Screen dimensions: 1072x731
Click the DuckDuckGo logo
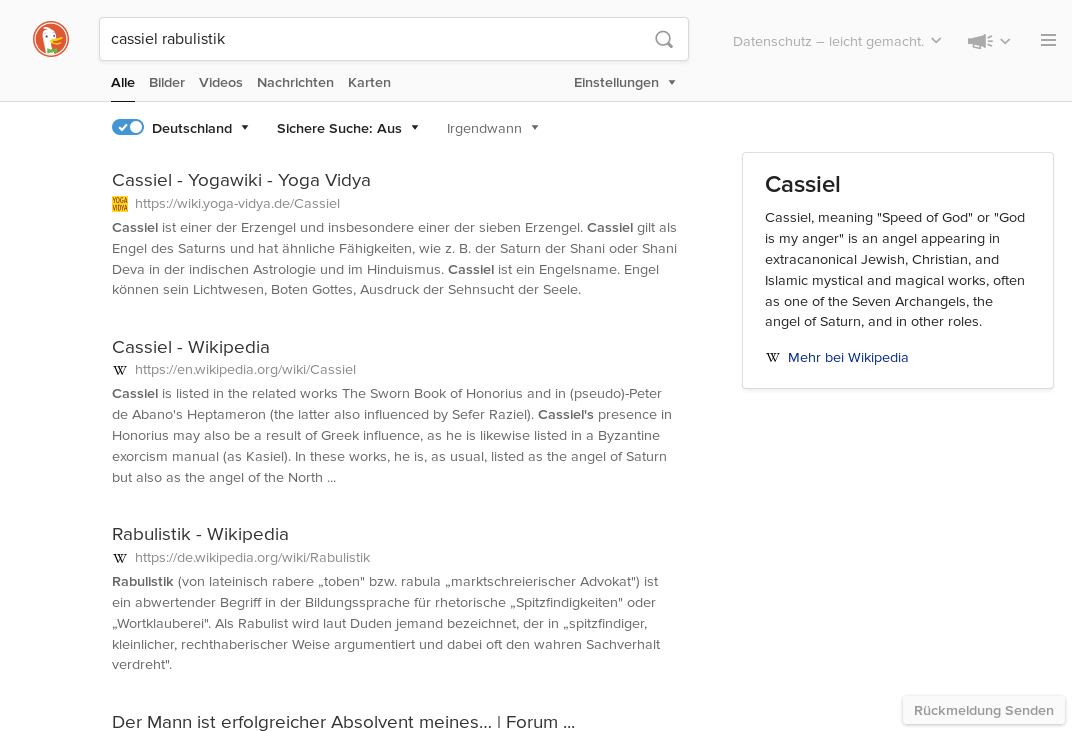click(51, 39)
